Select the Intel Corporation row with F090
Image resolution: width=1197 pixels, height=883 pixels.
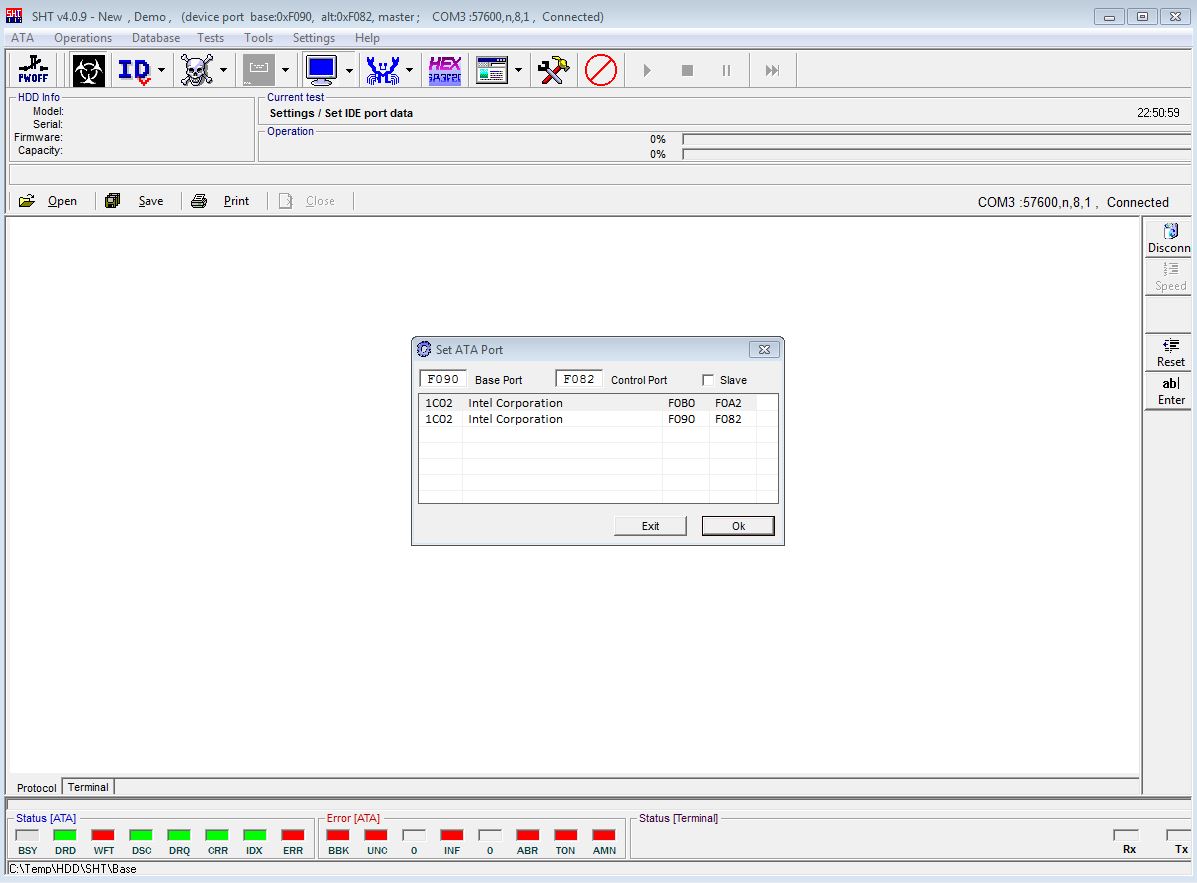pyautogui.click(x=598, y=419)
